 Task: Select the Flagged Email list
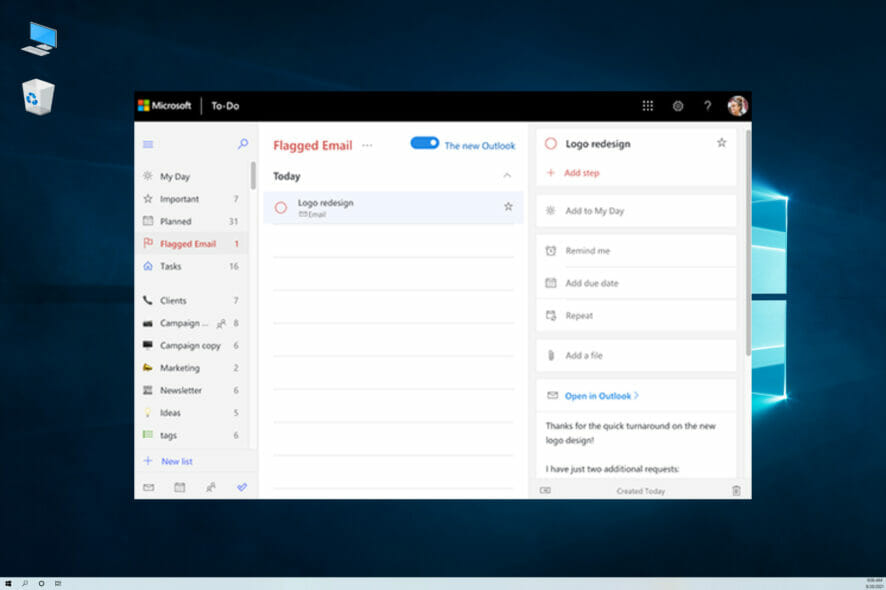[191, 244]
